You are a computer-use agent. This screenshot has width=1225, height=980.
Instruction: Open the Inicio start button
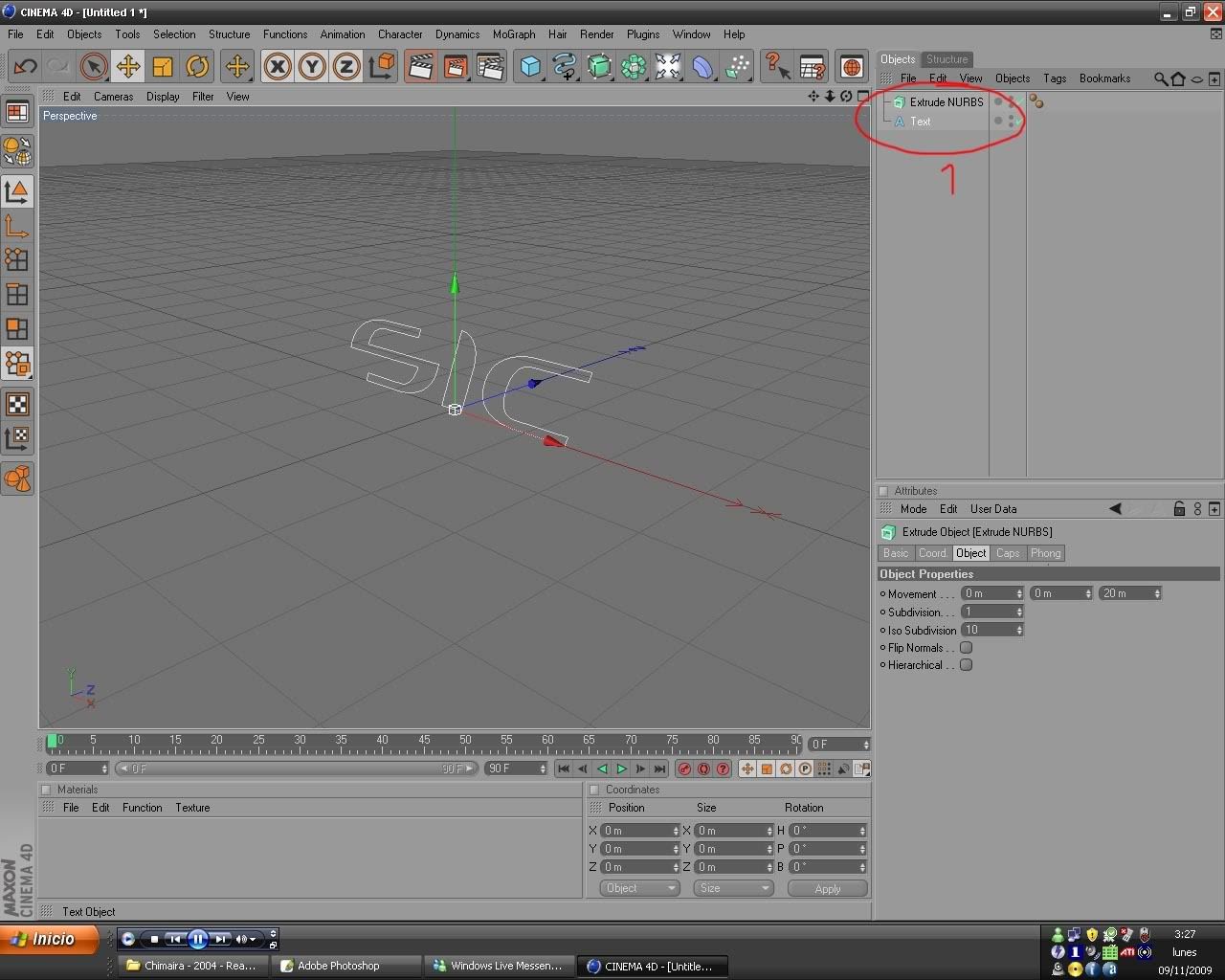tap(49, 939)
